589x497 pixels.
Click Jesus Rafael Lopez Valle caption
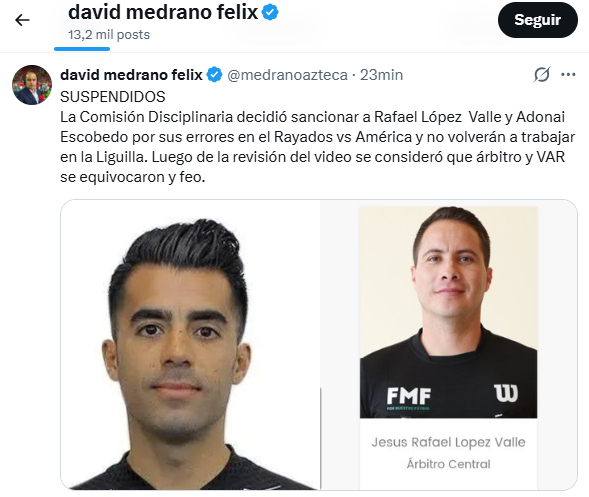449,442
